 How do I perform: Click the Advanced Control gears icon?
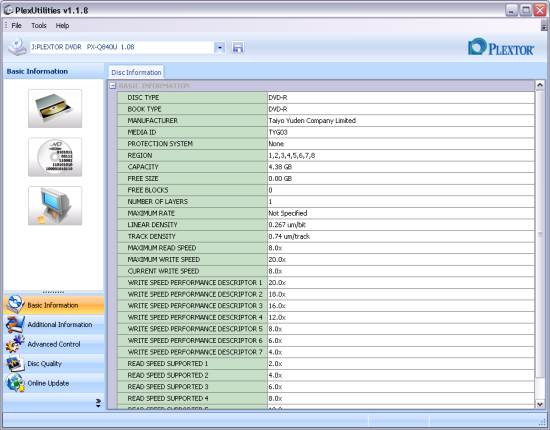pos(15,344)
